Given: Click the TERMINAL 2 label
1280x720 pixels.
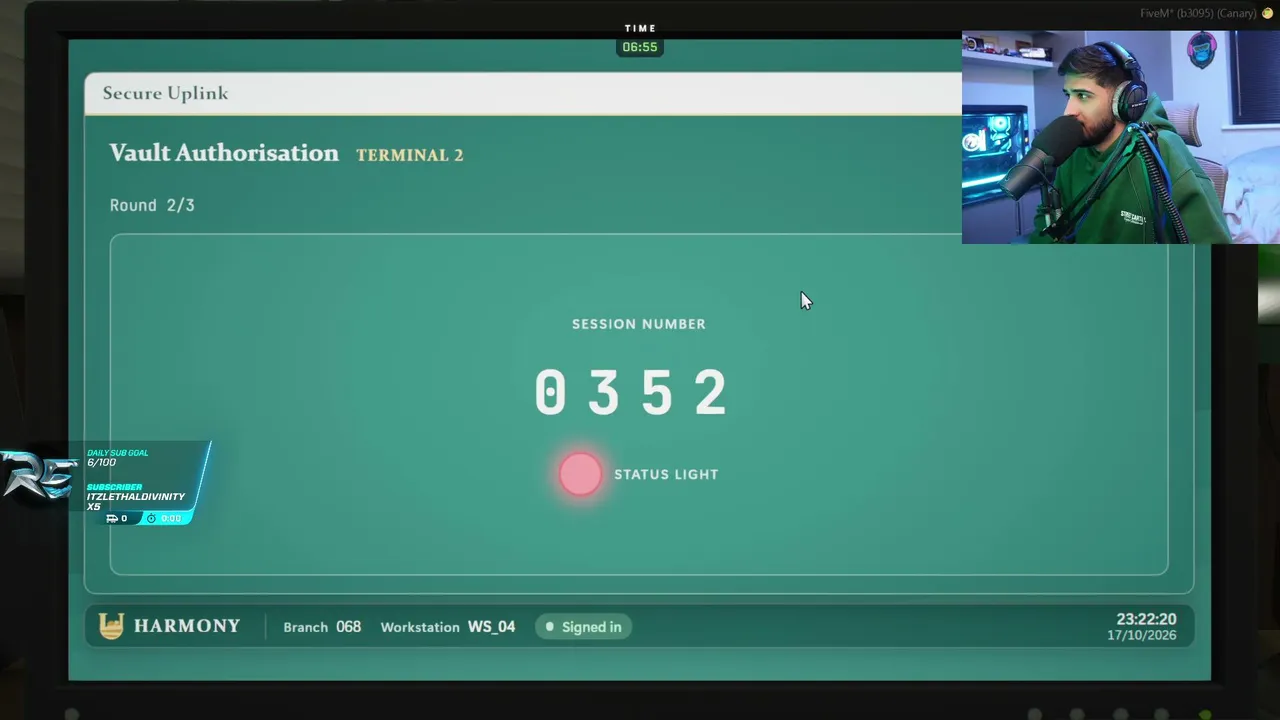Looking at the screenshot, I should pyautogui.click(x=410, y=155).
